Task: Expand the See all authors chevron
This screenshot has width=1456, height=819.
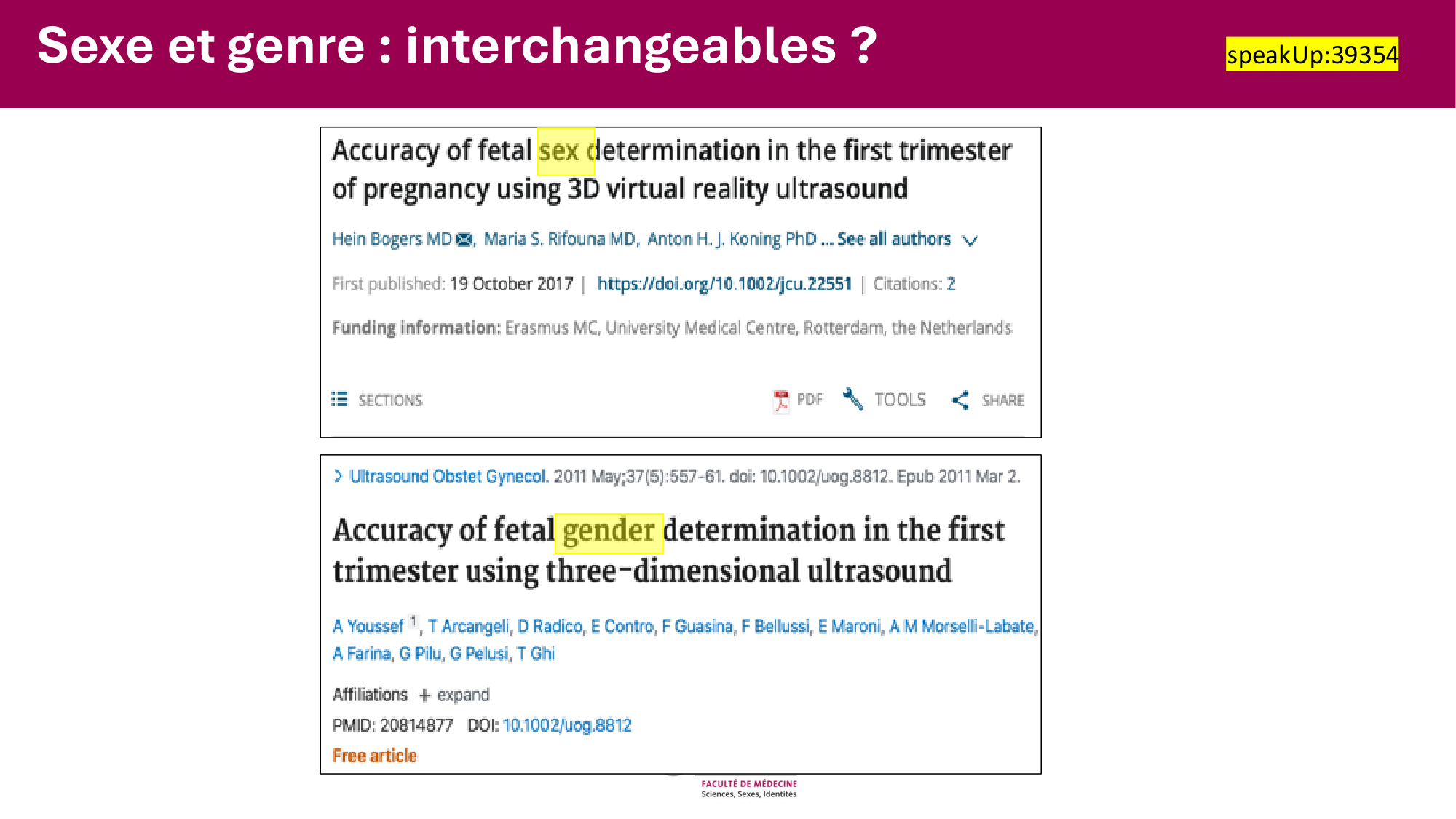Action: tap(970, 240)
